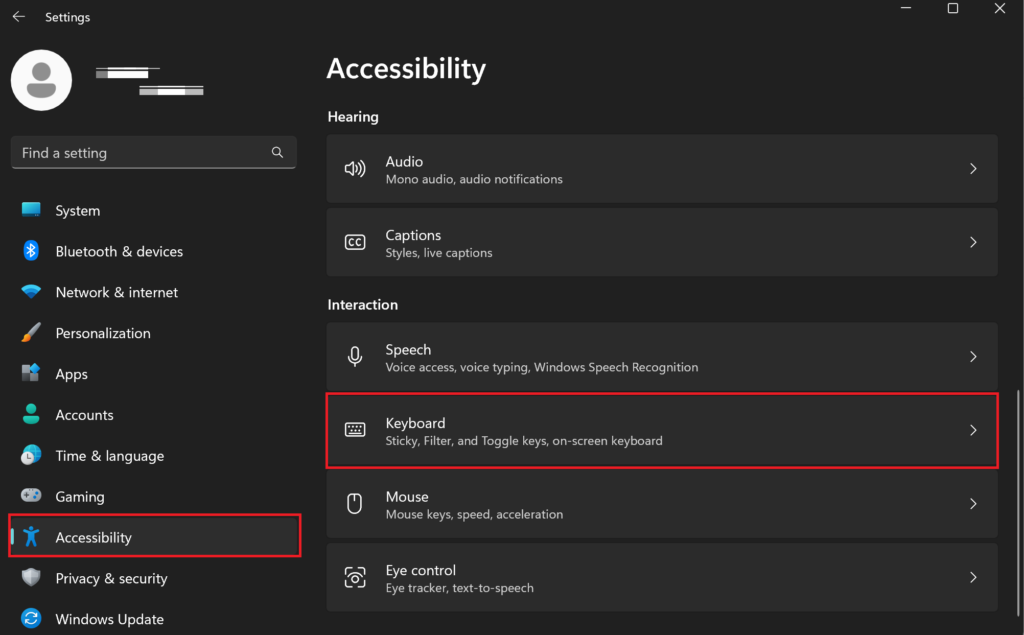This screenshot has width=1024, height=635.
Task: Expand the Mouse settings row chevron
Action: (973, 504)
